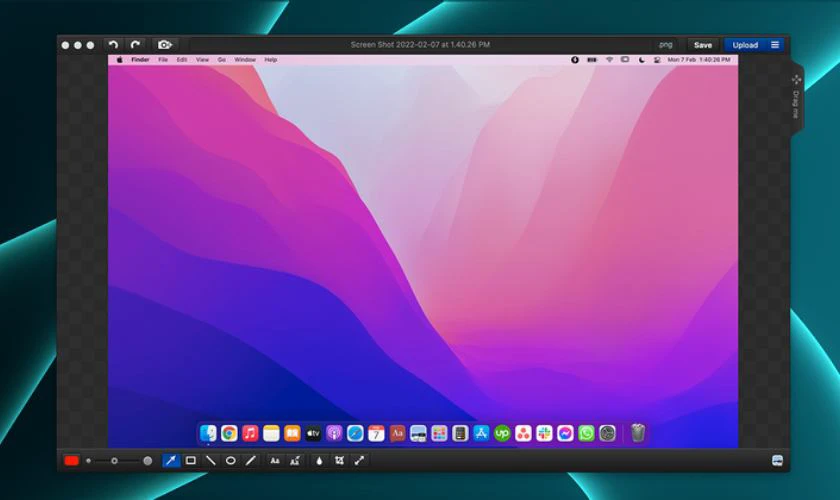
Task: Click the battery status icon
Action: [x=592, y=60]
